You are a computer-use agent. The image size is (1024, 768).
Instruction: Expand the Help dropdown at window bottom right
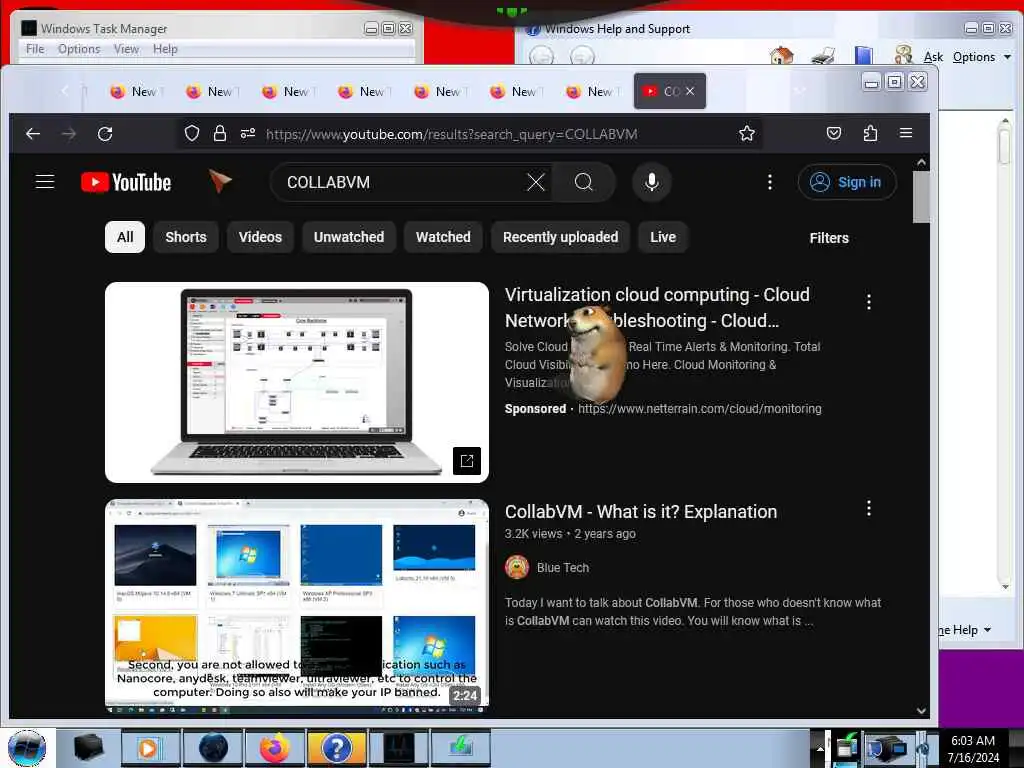(x=965, y=630)
